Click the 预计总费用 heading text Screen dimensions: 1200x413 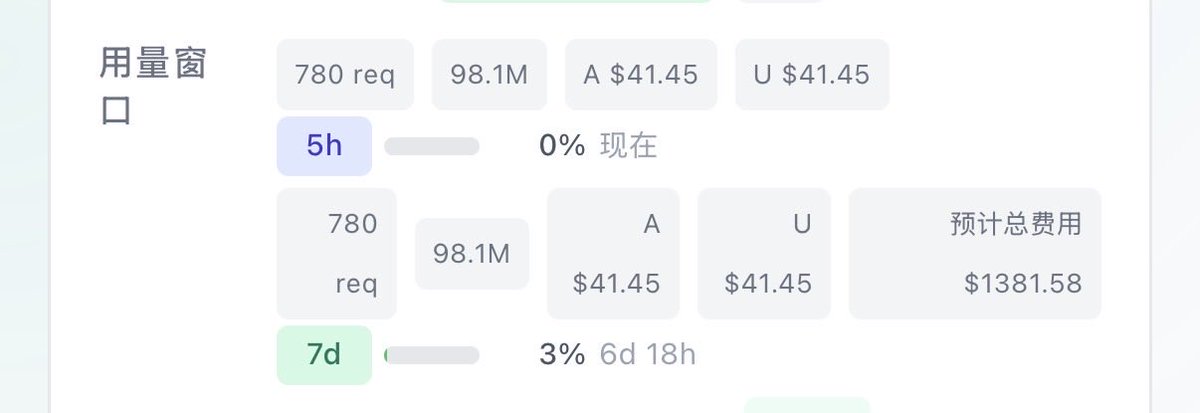coord(1016,225)
